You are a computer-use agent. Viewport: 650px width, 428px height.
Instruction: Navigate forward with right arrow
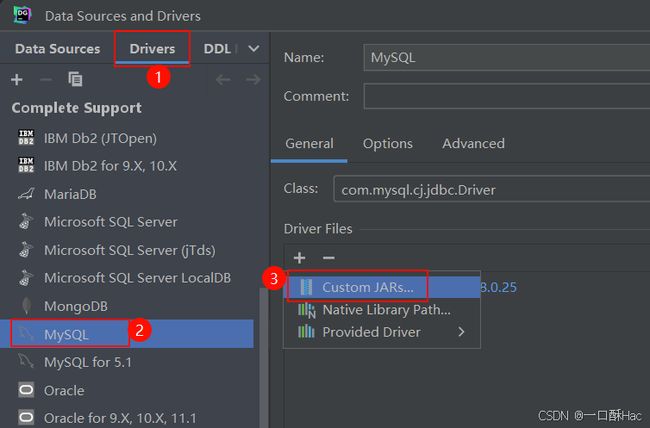253,79
